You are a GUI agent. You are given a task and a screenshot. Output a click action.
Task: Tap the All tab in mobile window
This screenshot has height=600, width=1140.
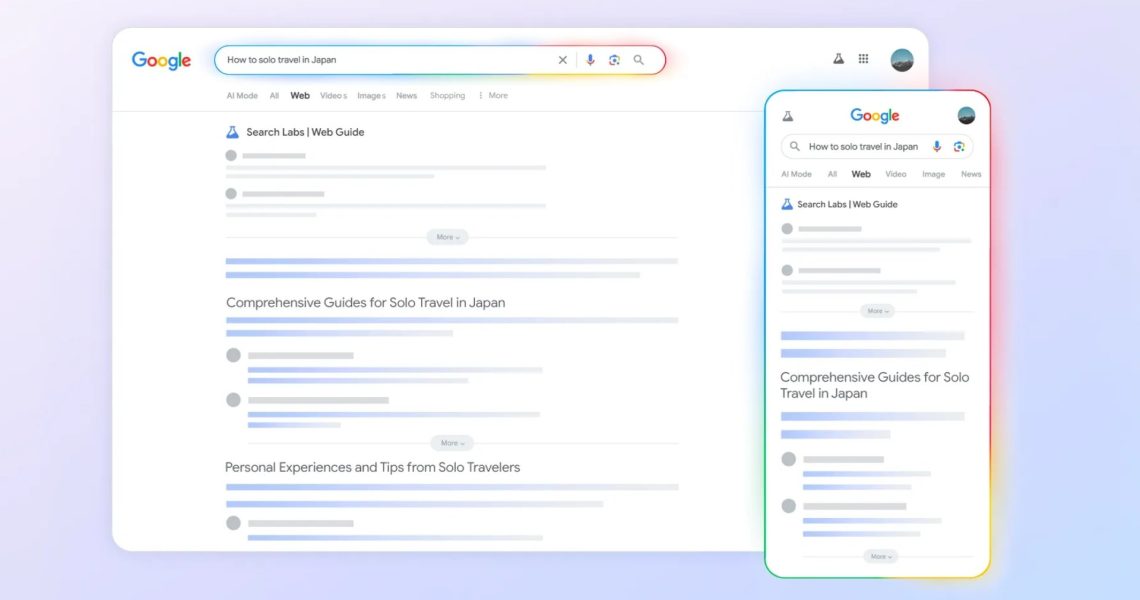tap(832, 174)
